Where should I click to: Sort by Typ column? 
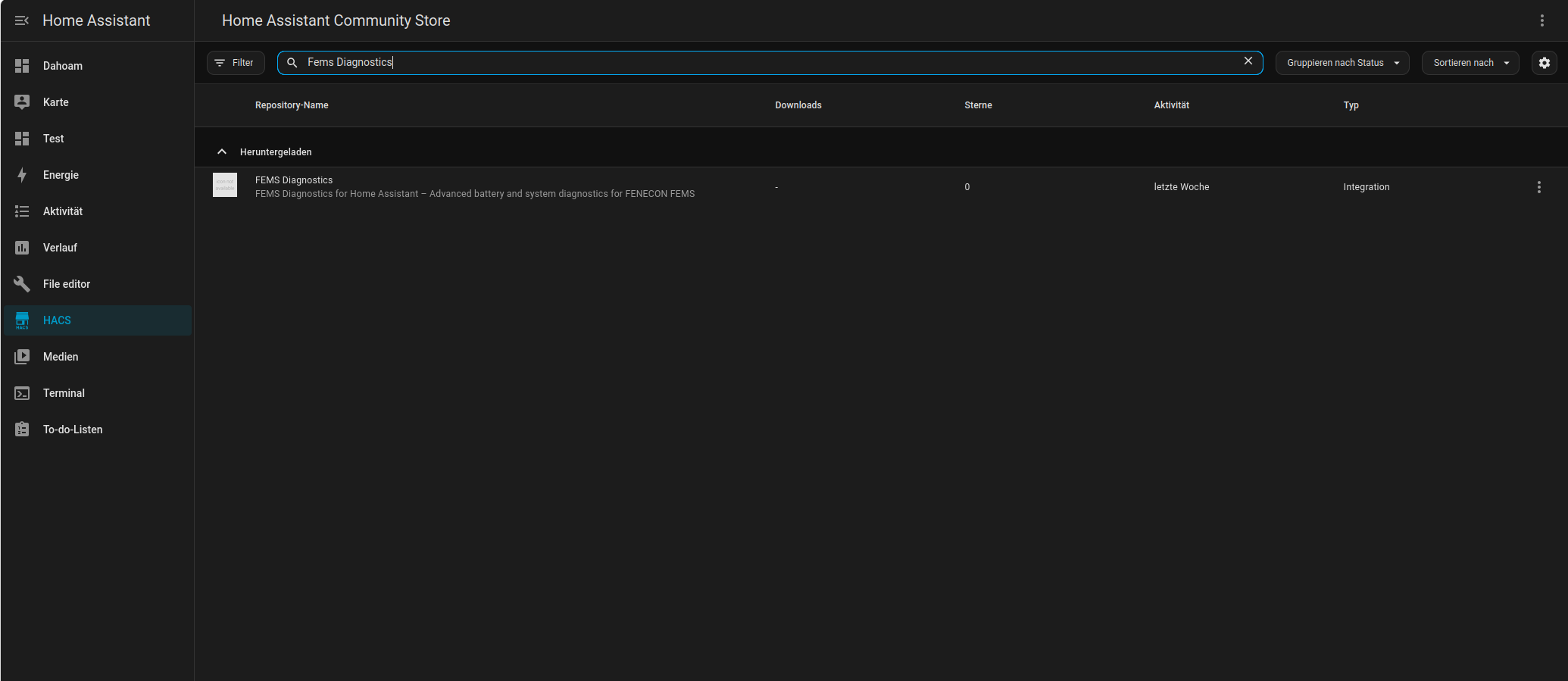click(x=1351, y=105)
